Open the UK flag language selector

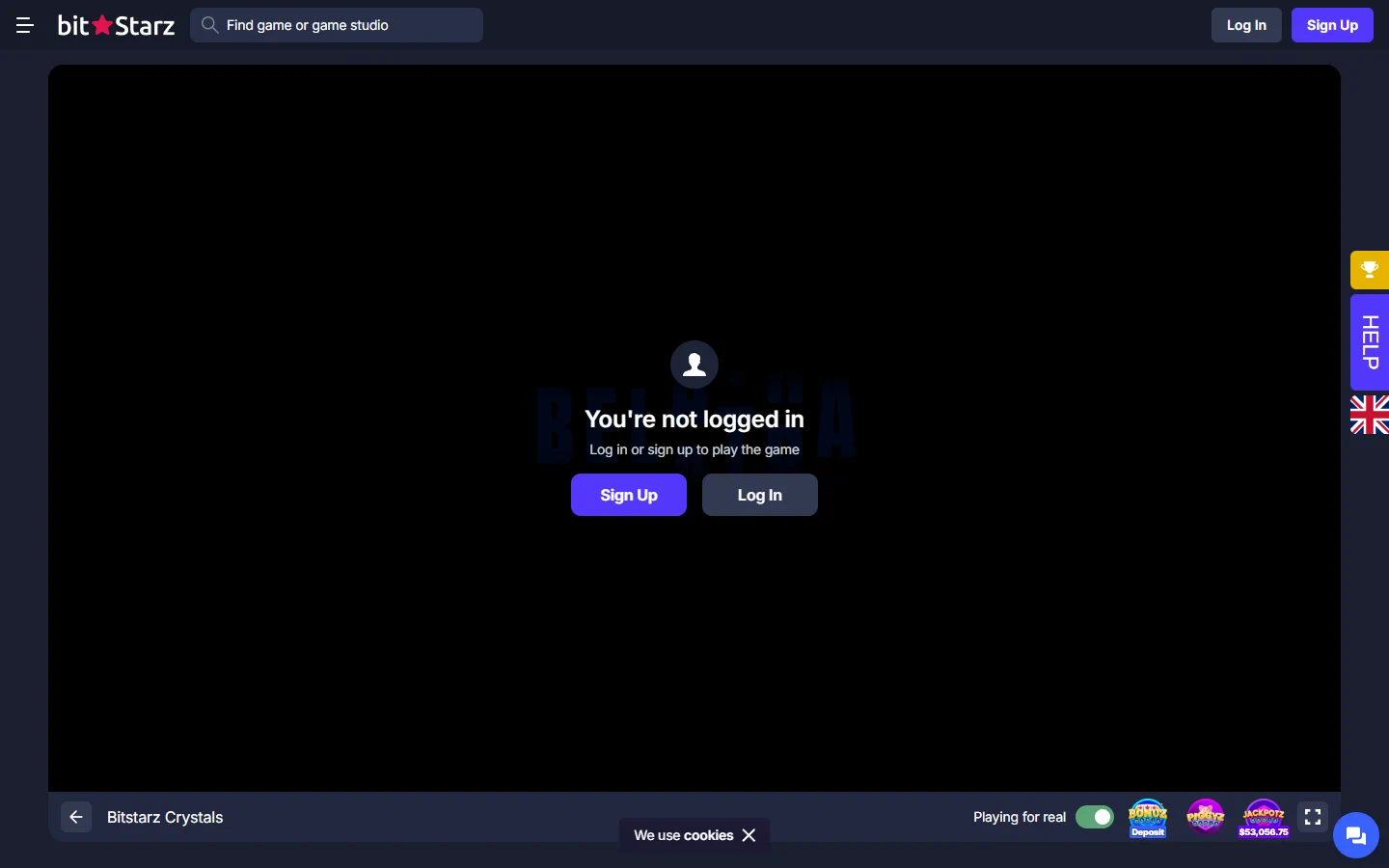1370,415
